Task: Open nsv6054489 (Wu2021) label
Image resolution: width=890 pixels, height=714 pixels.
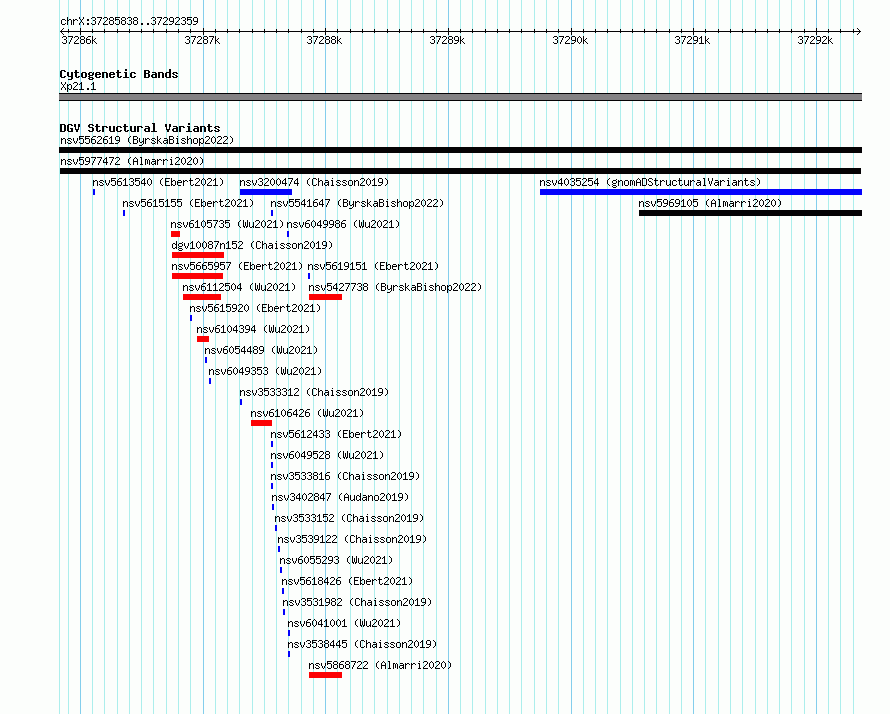Action: coord(261,350)
